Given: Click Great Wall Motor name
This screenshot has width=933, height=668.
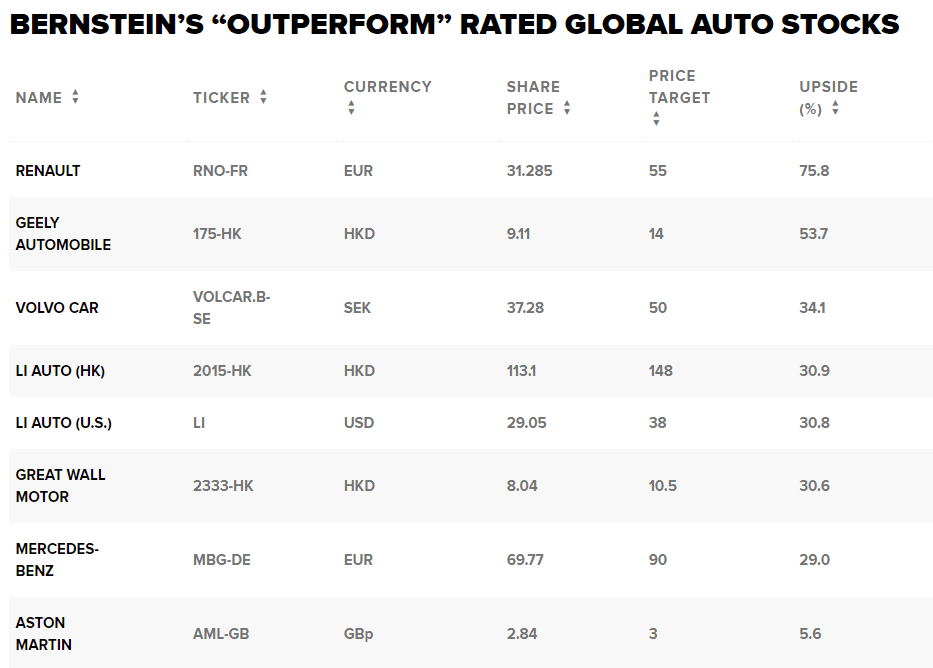Looking at the screenshot, I should point(60,485).
